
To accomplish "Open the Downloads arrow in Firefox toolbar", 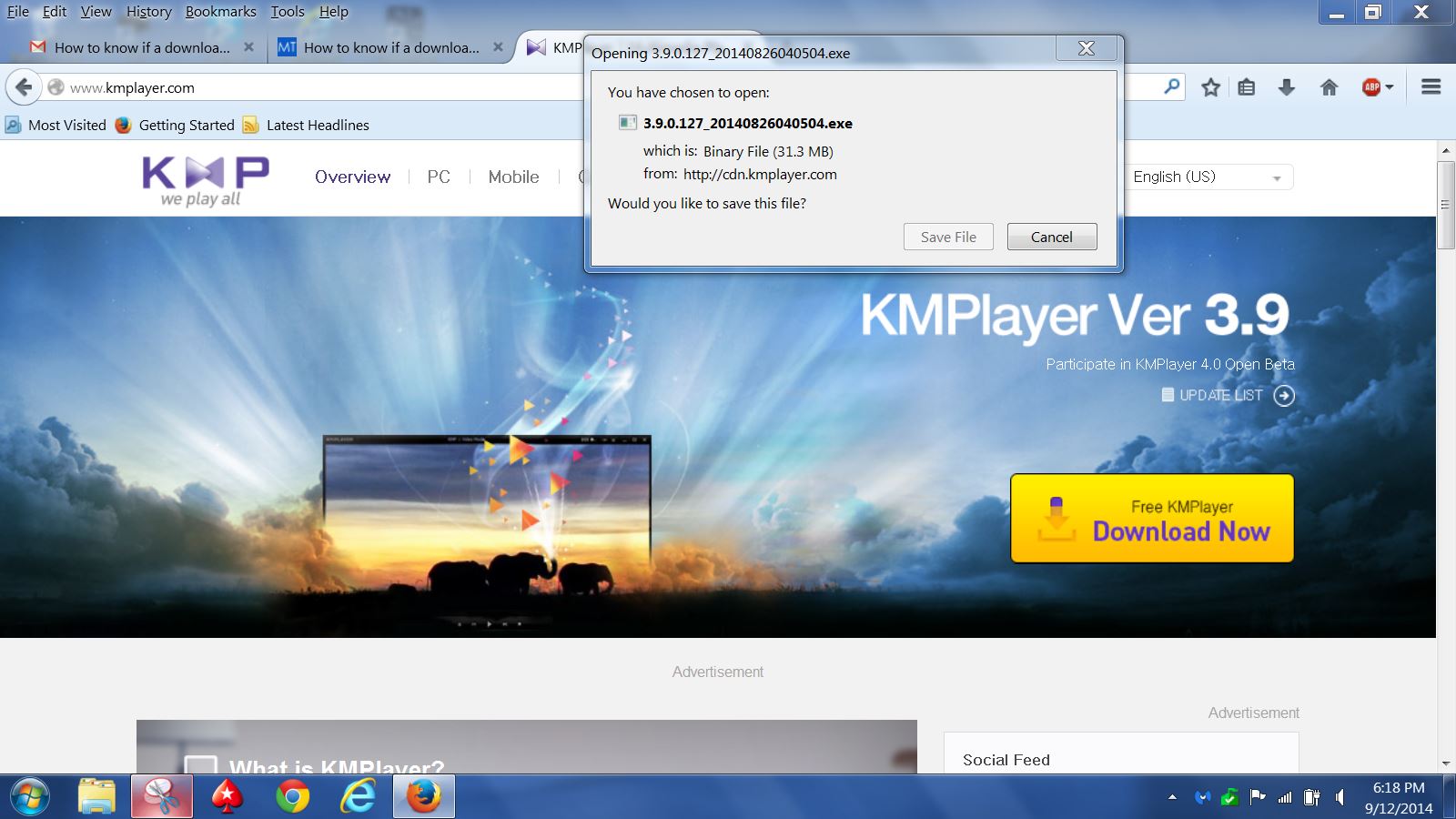I will 1287,87.
